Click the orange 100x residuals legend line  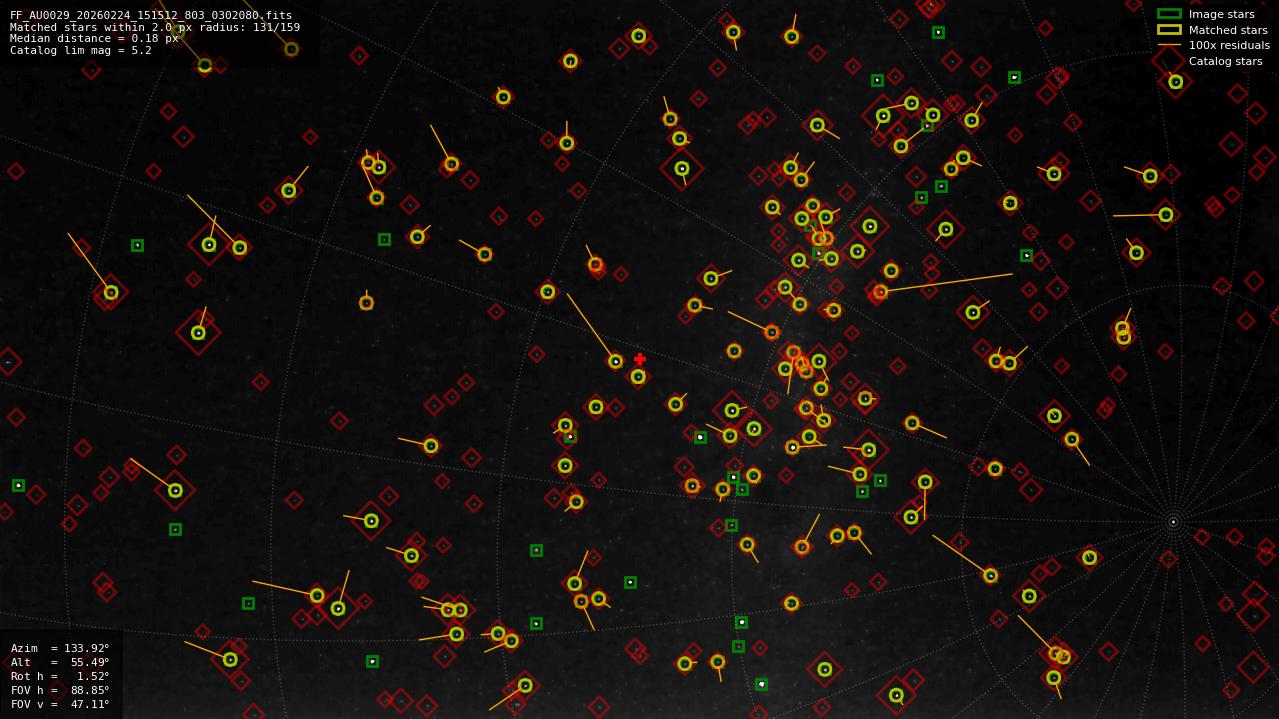point(1169,45)
